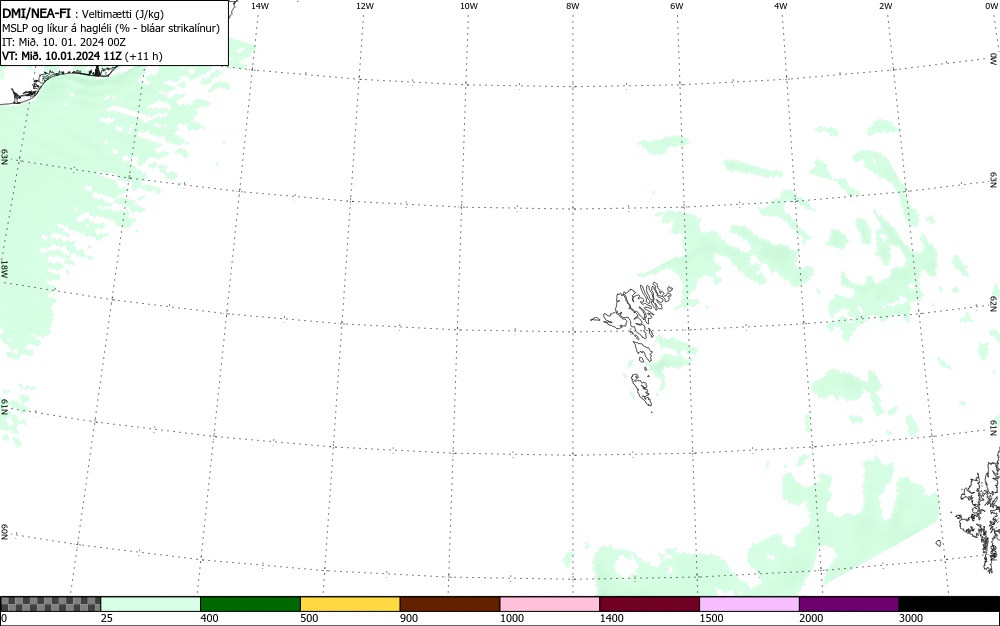The height and width of the screenshot is (626, 1000).
Task: Click the Shetland coastline outline at right edge
Action: (979, 510)
